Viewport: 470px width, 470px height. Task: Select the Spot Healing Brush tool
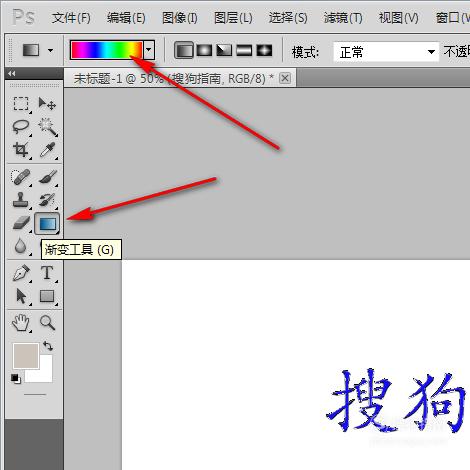click(21, 177)
